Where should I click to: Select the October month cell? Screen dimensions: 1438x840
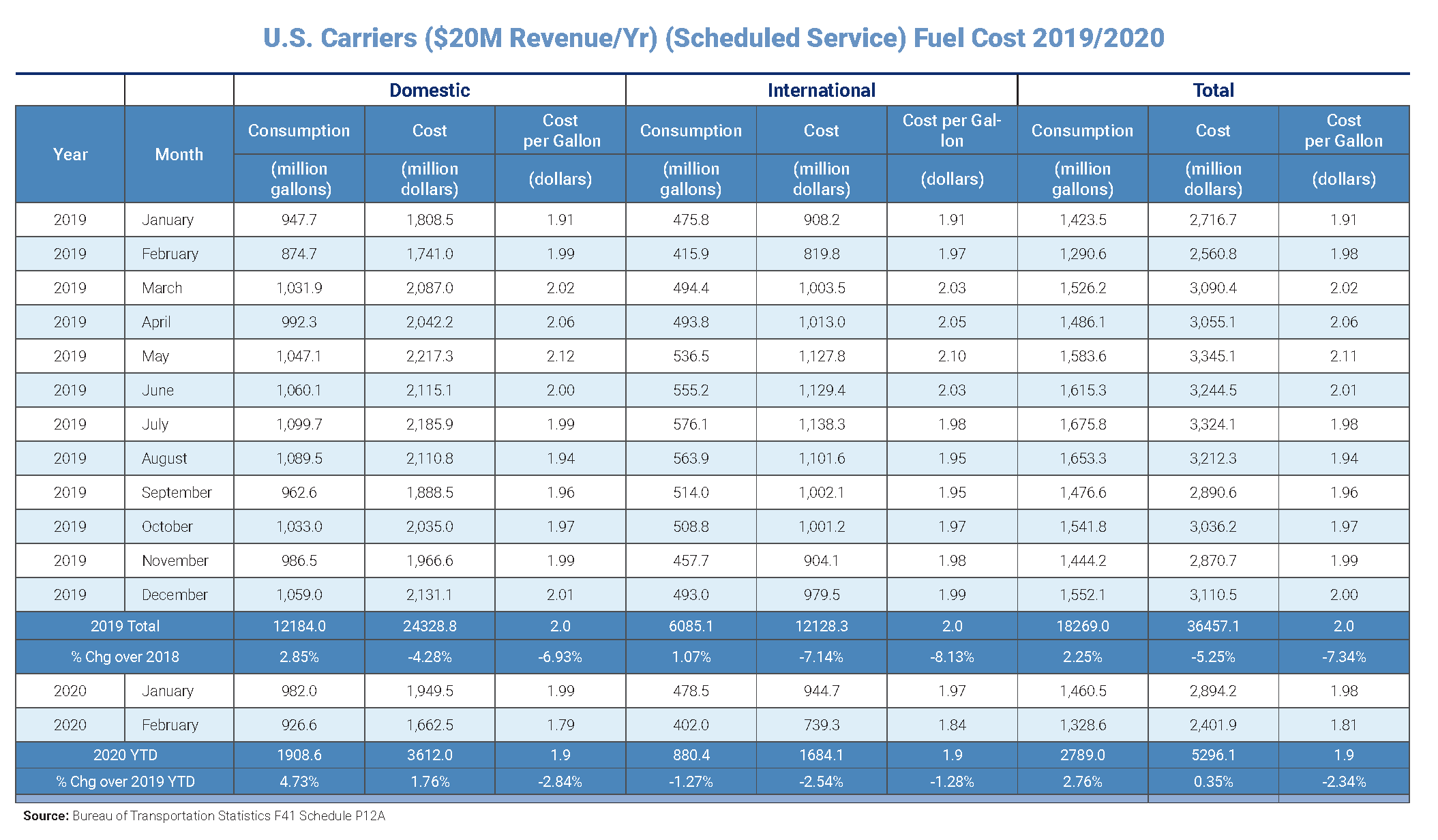(x=167, y=526)
